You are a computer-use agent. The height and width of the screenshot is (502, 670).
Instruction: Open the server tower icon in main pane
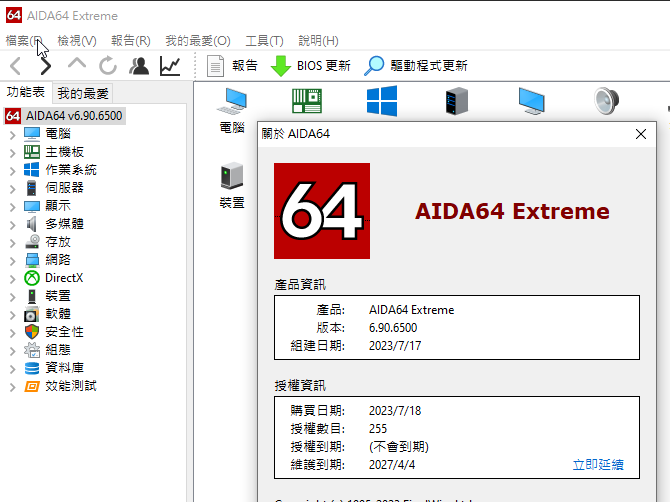pos(457,101)
